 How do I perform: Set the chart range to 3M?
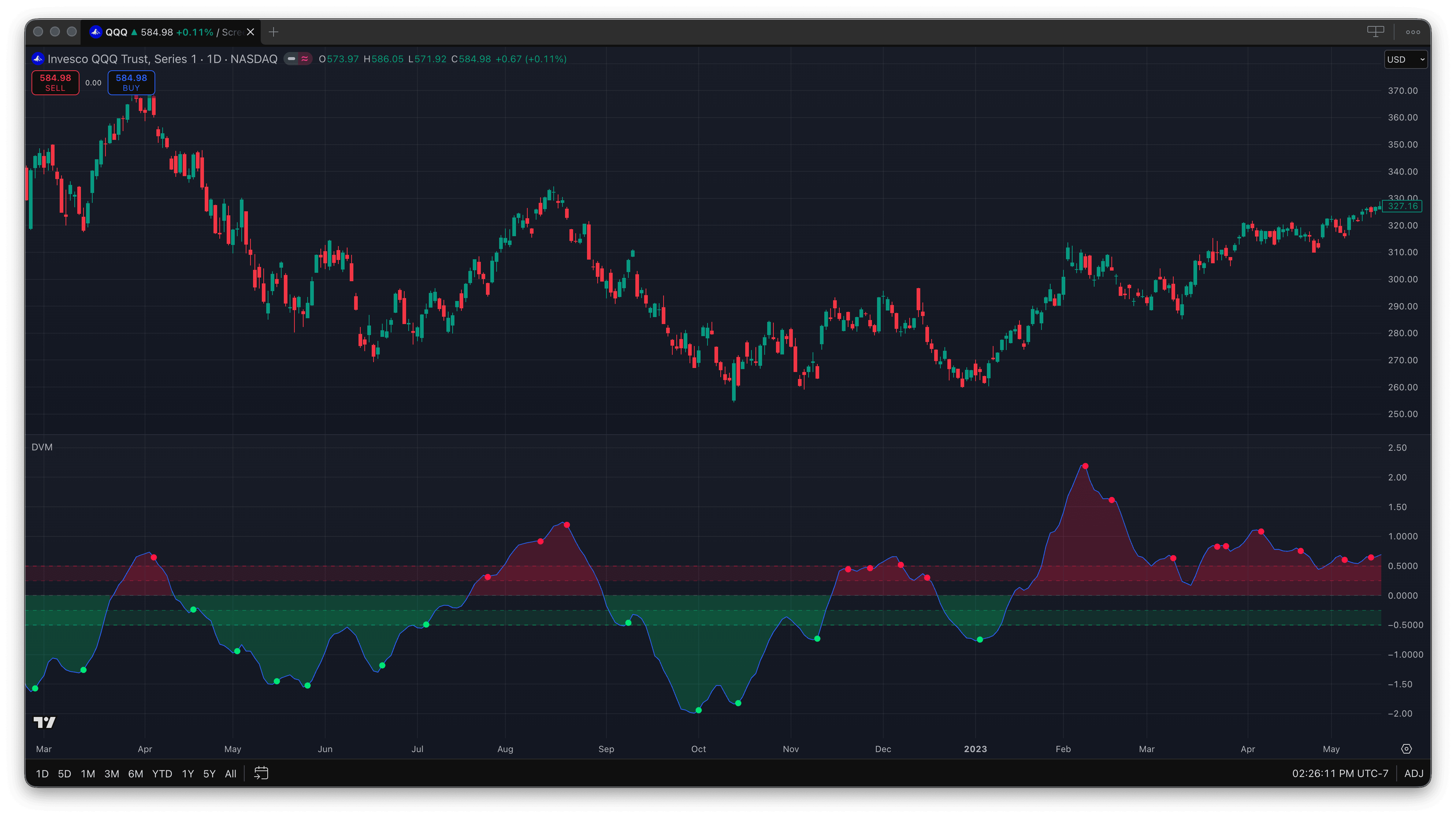point(111,773)
